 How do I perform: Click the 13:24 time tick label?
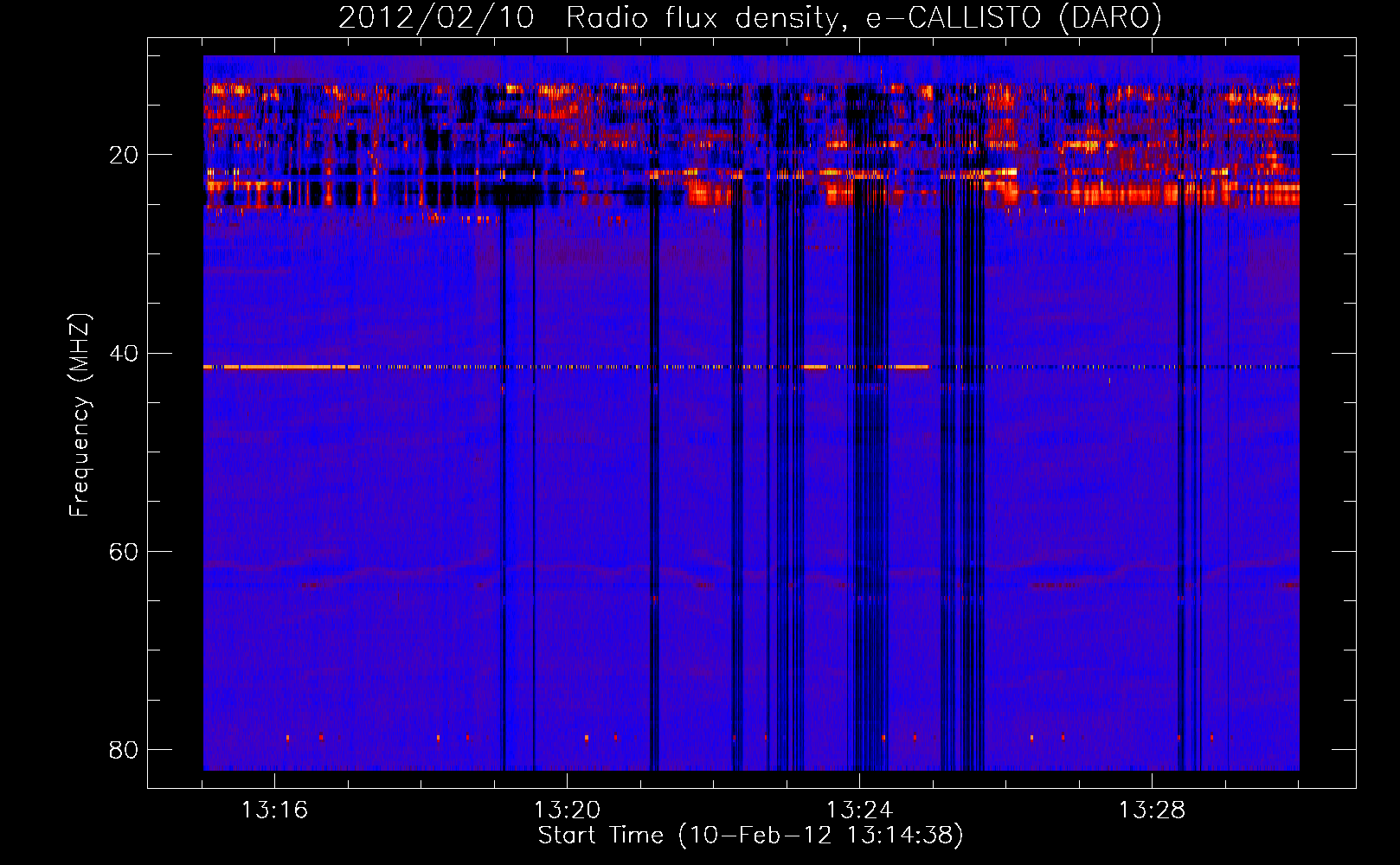pos(859,811)
